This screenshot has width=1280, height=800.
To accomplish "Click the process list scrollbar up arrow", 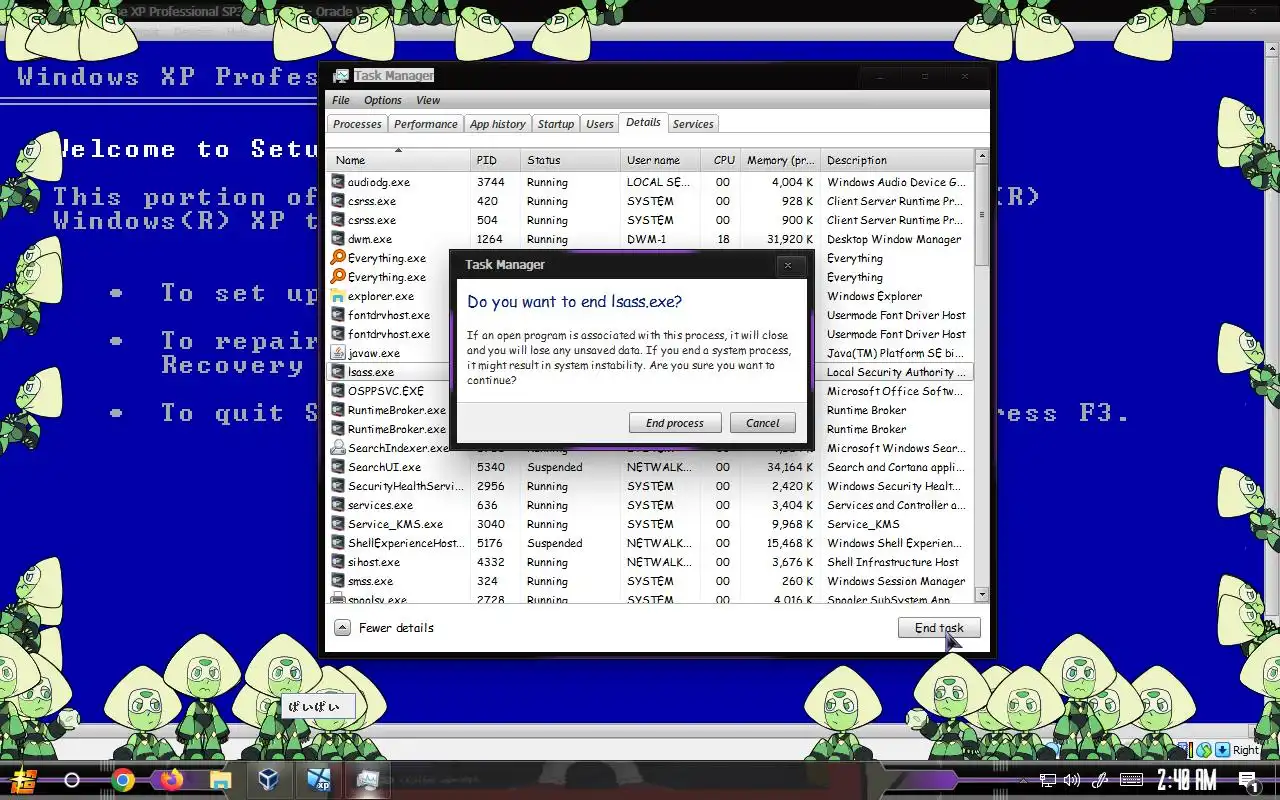I will click(x=981, y=157).
